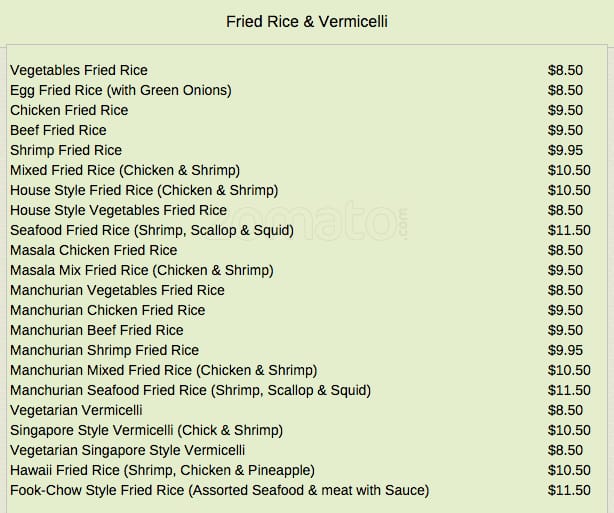Select Seafood Fried Rice (Shrimp, Scallop & Squid)
614x513 pixels.
(152, 230)
